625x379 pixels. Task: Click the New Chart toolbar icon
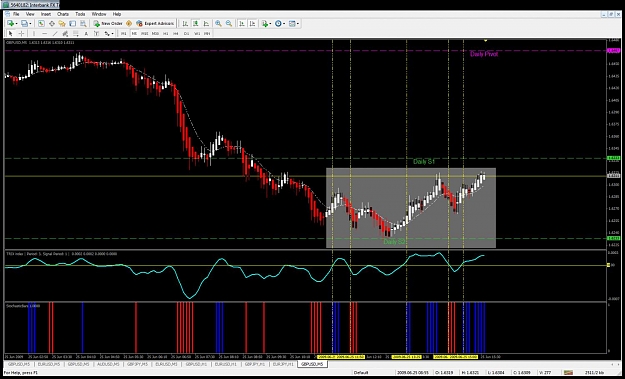(x=10, y=24)
